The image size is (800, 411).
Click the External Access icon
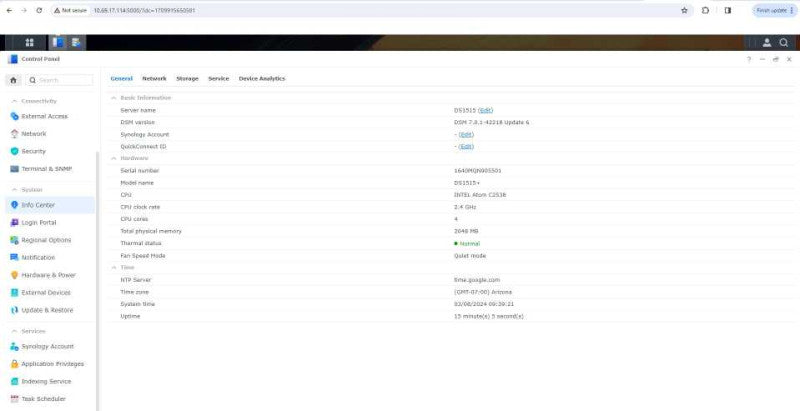(14, 116)
